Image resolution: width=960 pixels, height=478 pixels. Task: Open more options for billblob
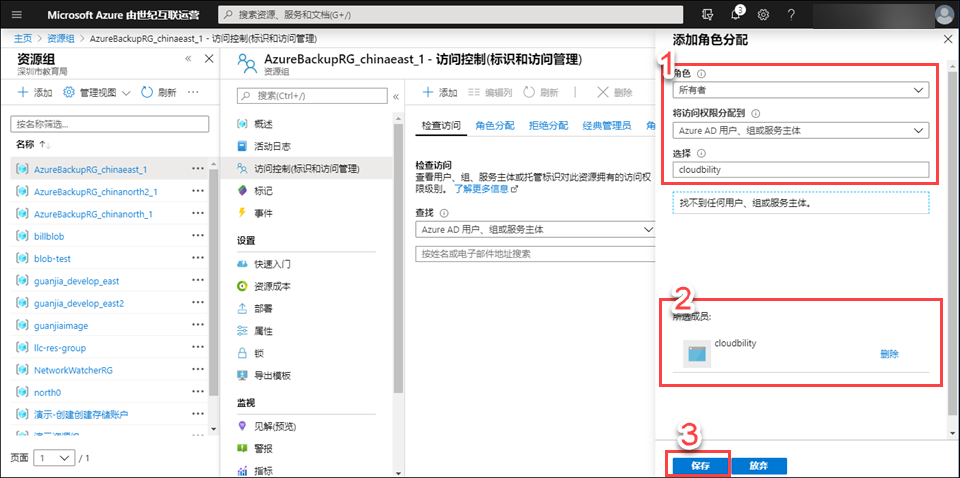197,236
